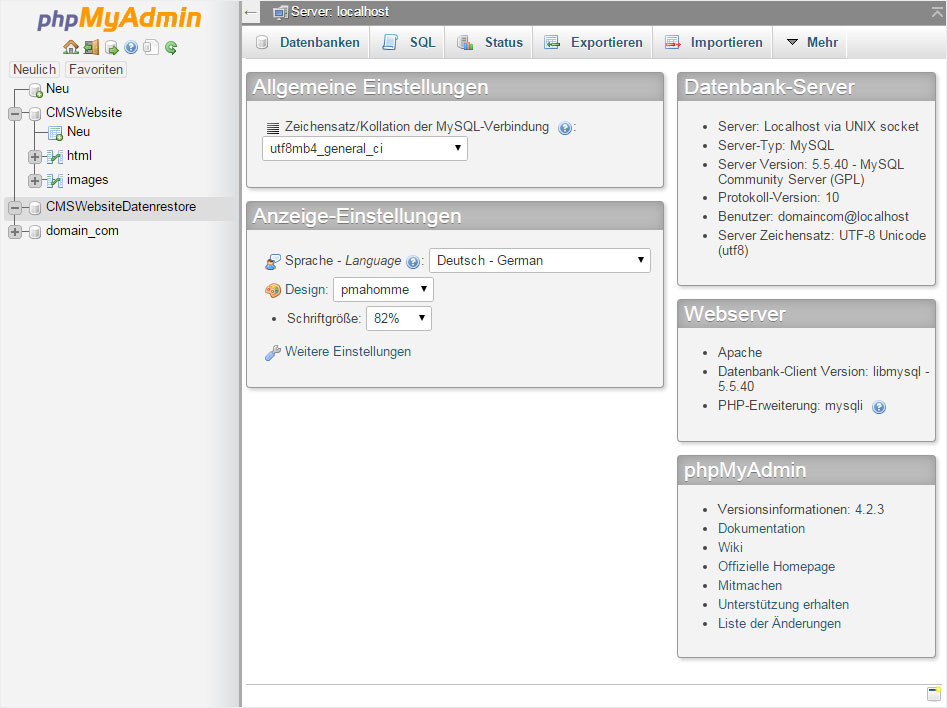Click the Neulich button
The width and height of the screenshot is (947, 708).
(34, 69)
